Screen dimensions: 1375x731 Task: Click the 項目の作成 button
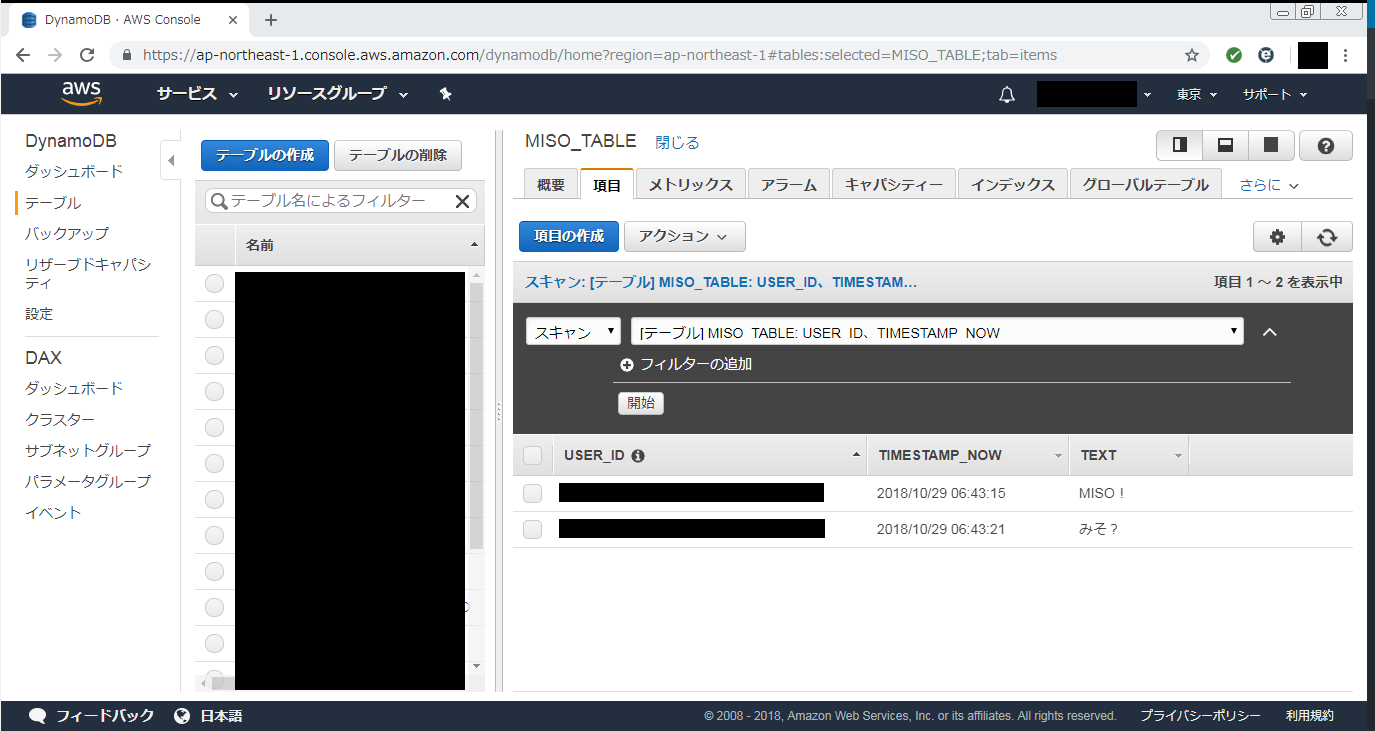(x=568, y=236)
